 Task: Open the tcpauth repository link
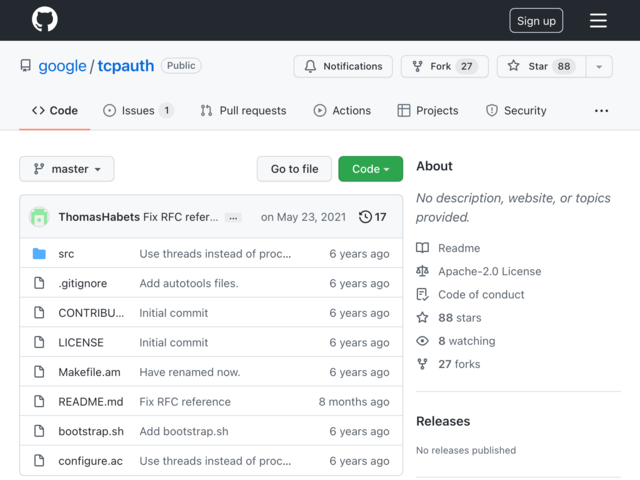pos(126,66)
